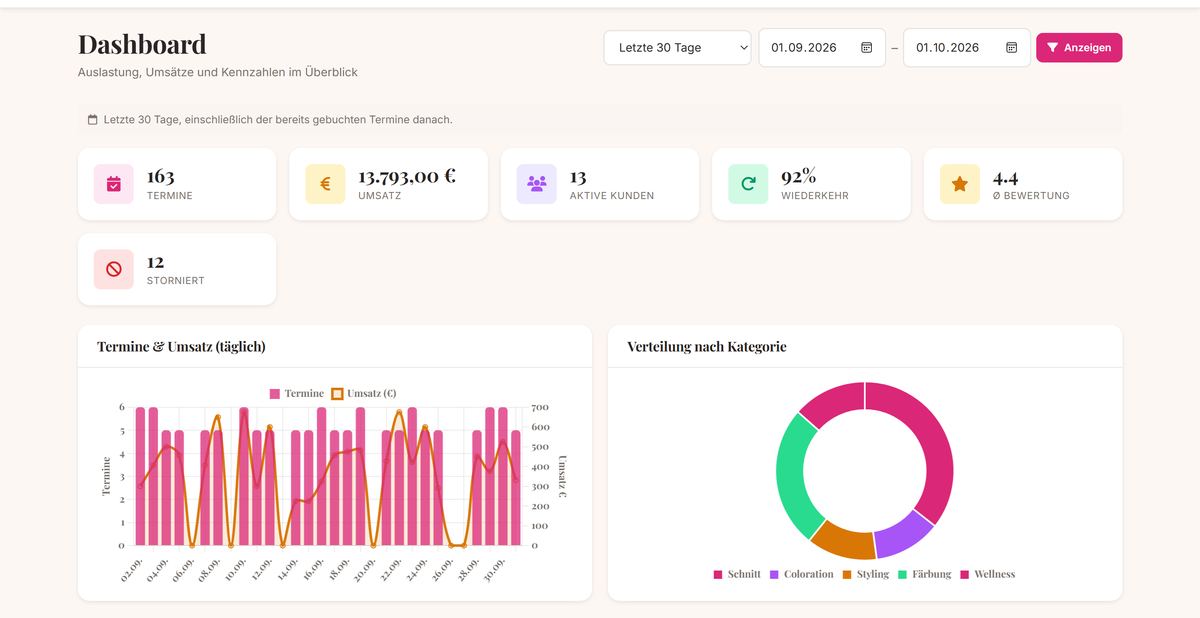The image size is (1200, 618).
Task: Click the star icon on the Bewertung card
Action: coord(960,184)
